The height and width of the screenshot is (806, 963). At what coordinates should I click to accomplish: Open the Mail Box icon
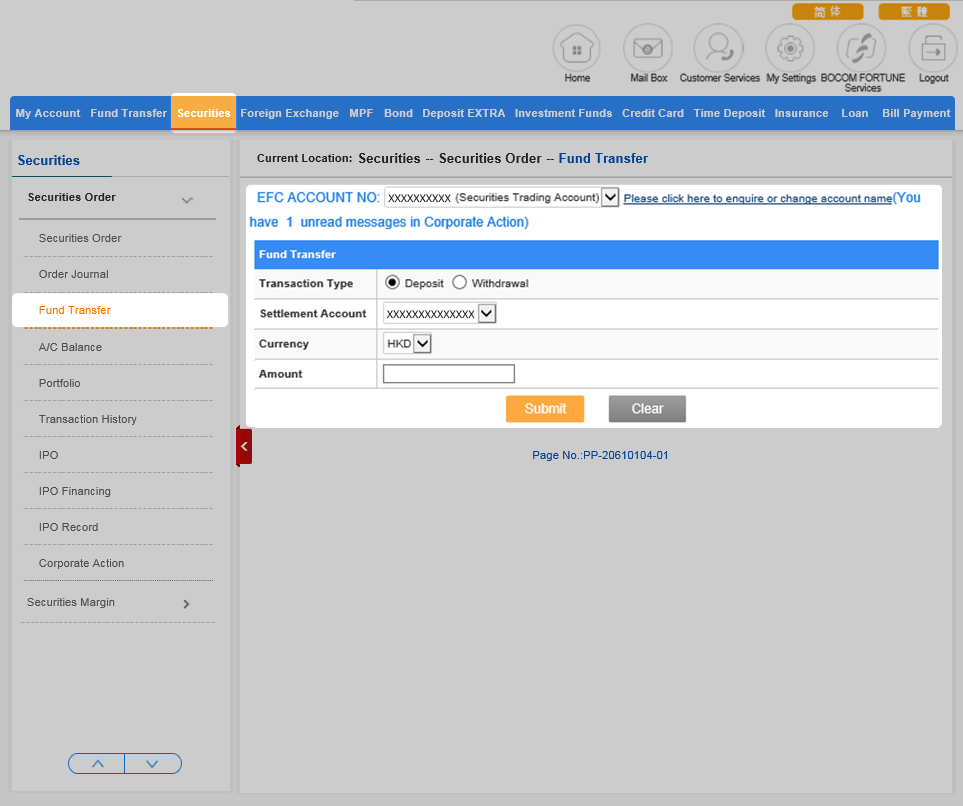[648, 48]
